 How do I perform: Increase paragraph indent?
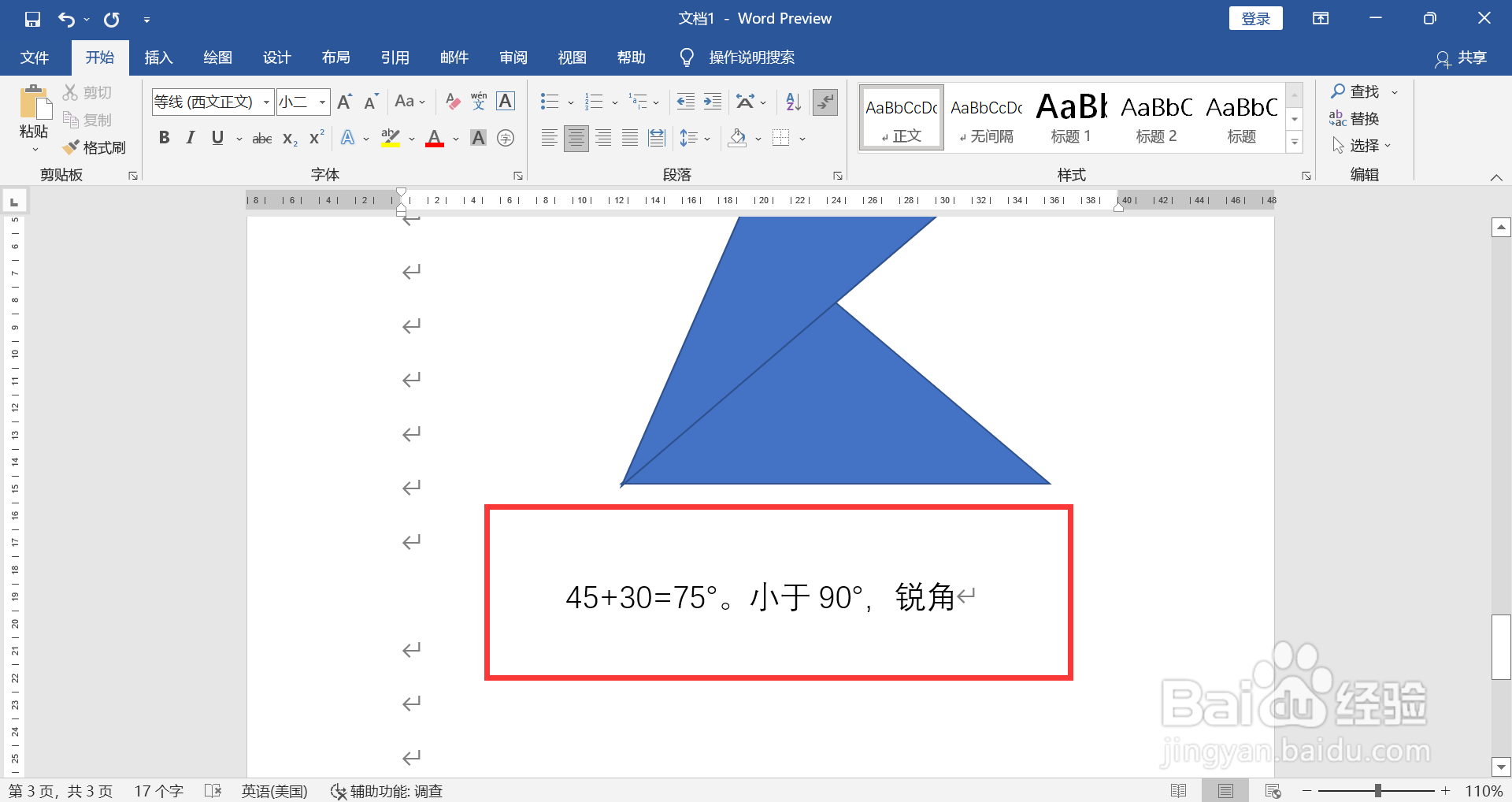[713, 102]
